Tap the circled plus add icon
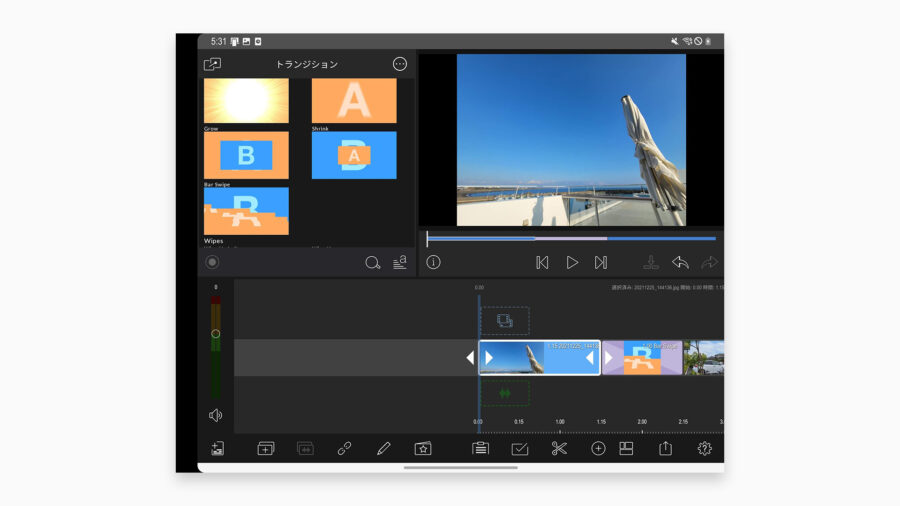The image size is (900, 506). tap(598, 448)
